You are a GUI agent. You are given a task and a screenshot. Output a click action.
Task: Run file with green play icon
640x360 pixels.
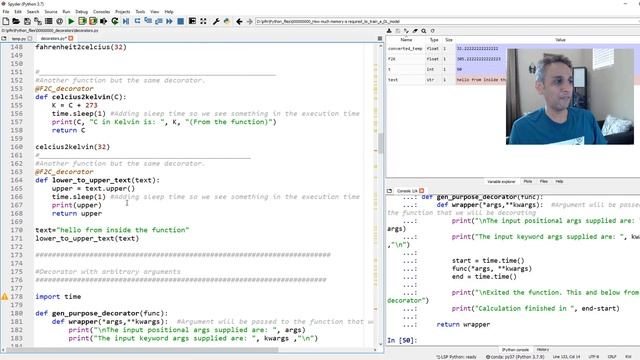[x=71, y=21]
